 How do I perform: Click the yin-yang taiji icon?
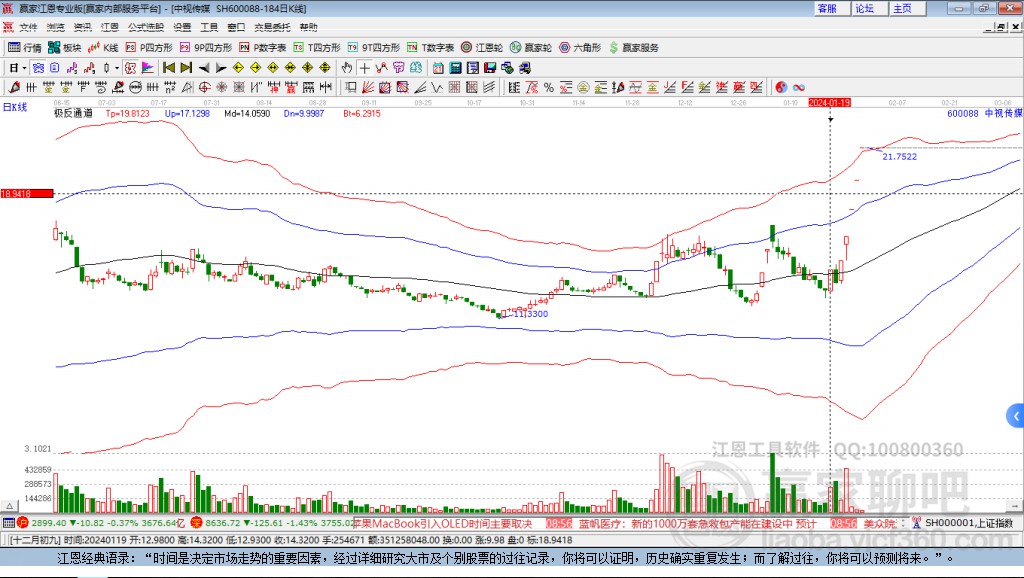pos(781,87)
